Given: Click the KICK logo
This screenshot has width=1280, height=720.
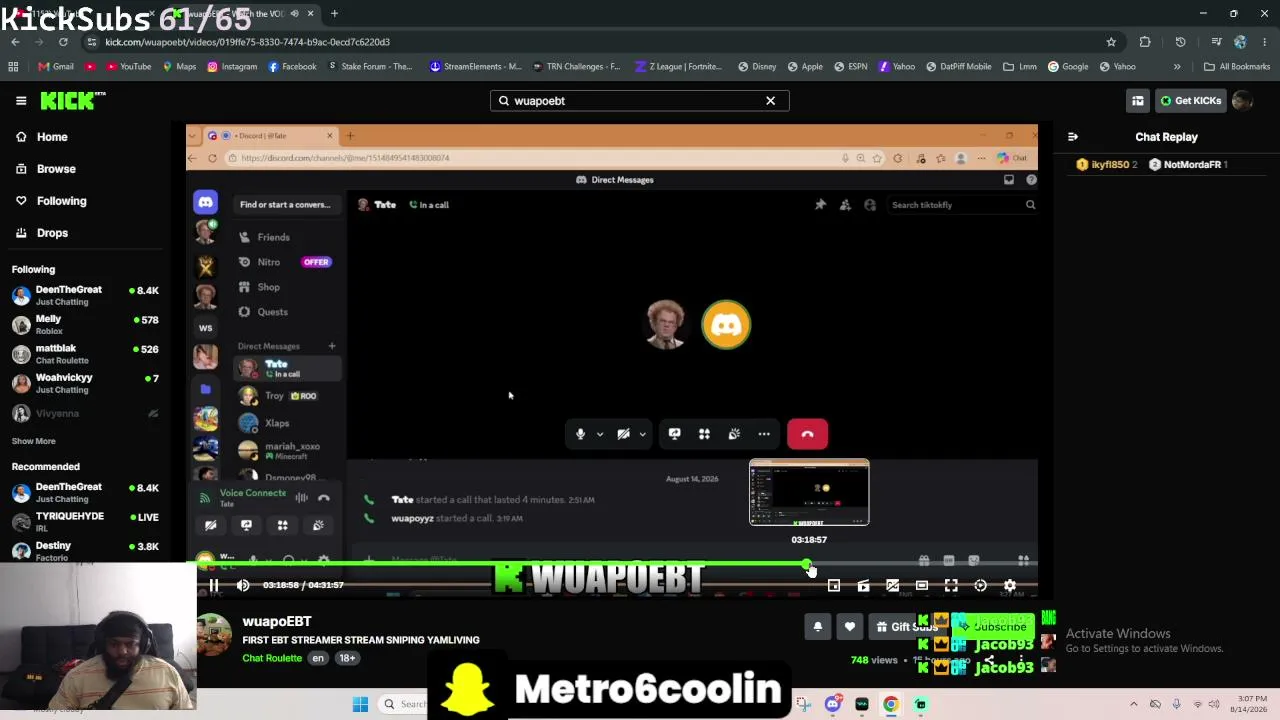Looking at the screenshot, I should pyautogui.click(x=72, y=100).
